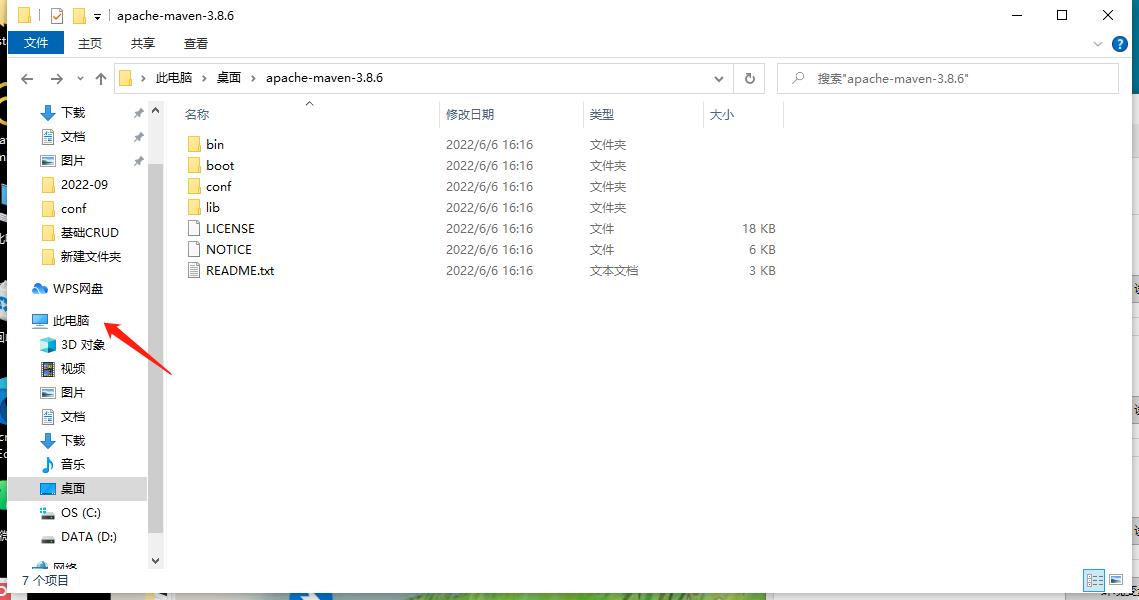Click the 18 KB size of LICENSE
This screenshot has height=600, width=1139.
tap(758, 228)
